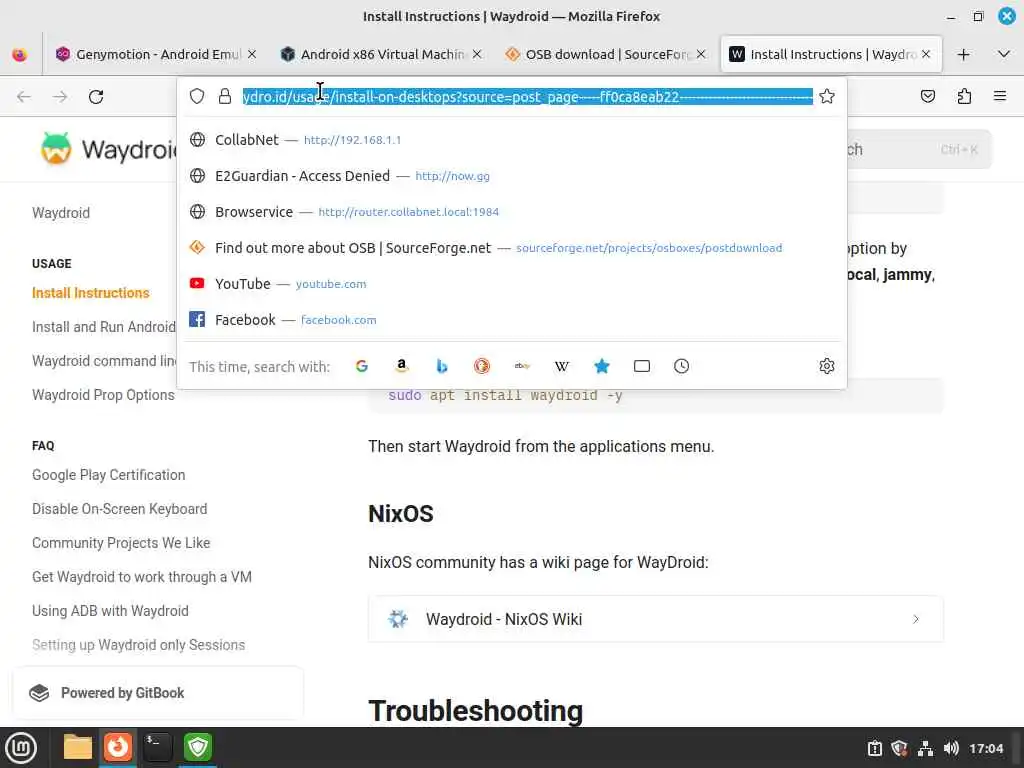1024x768 pixels.
Task: Go forward to next page
Action: point(60,97)
